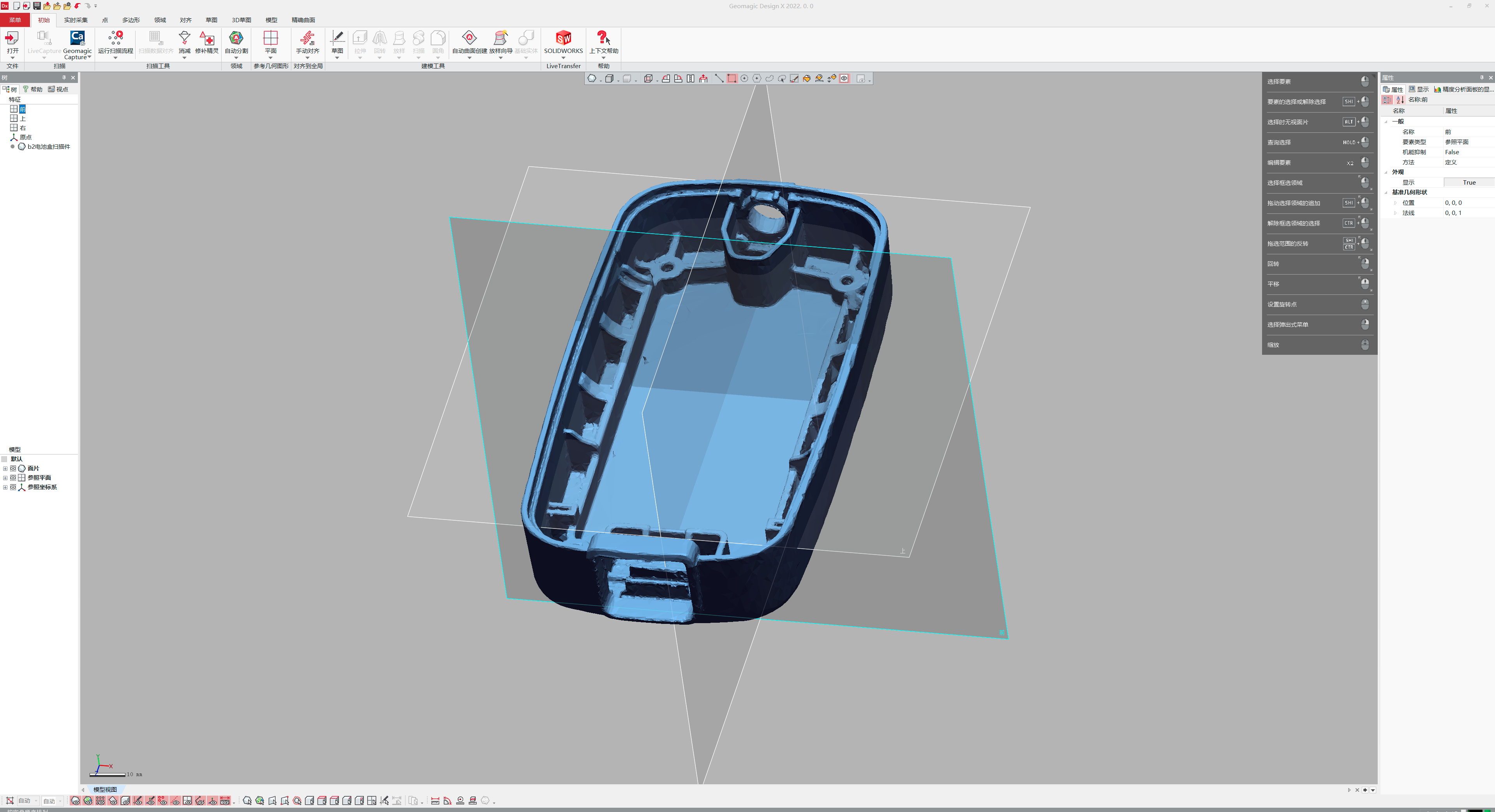Screen dimensions: 1495x812
Task: Click the 手动对齐 manual align icon
Action: [x=308, y=39]
